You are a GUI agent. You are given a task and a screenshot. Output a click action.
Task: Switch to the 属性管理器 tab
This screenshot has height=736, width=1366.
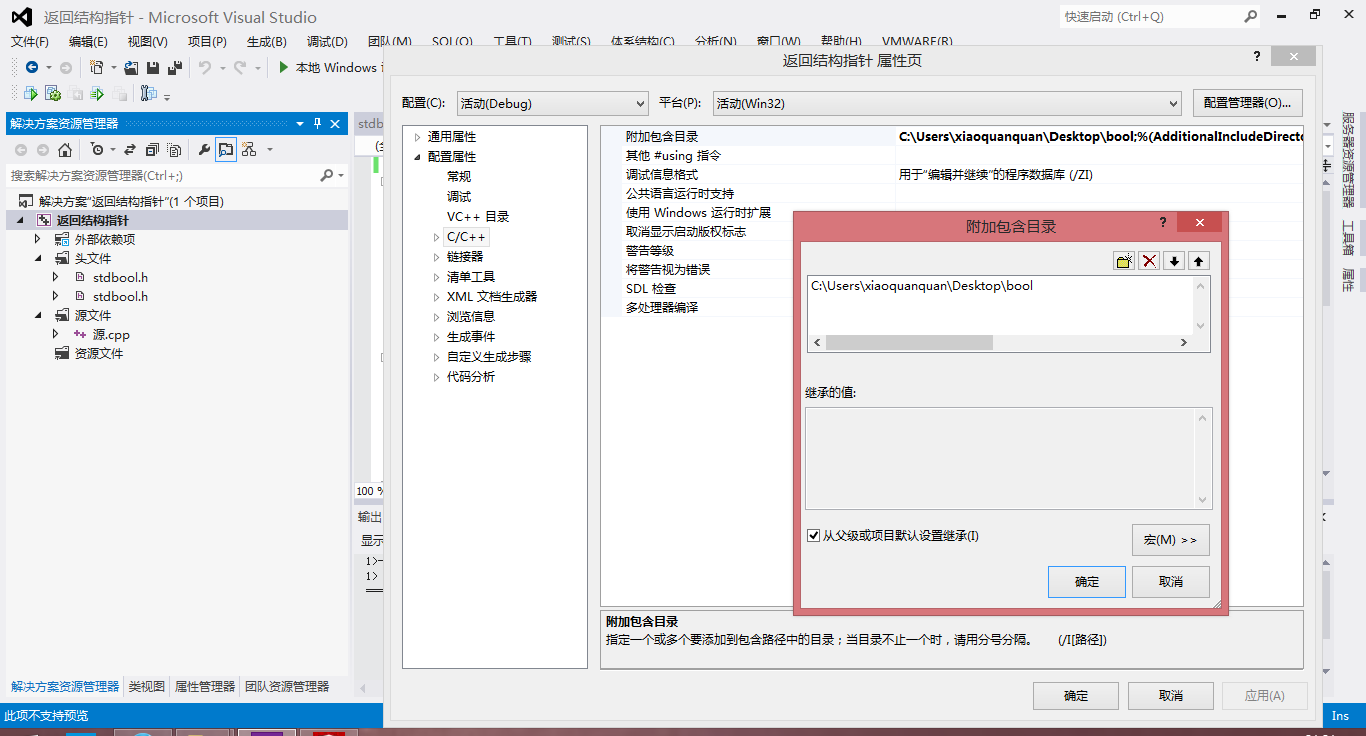pos(205,687)
